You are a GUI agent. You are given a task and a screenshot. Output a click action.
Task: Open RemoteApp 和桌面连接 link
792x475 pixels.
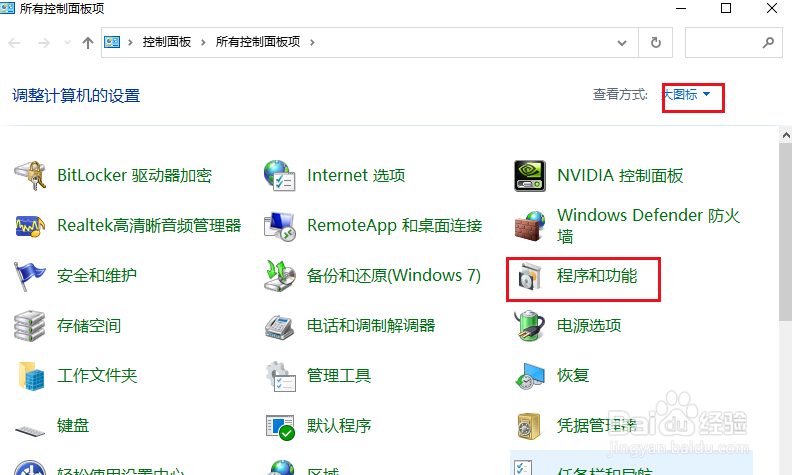[x=394, y=225]
